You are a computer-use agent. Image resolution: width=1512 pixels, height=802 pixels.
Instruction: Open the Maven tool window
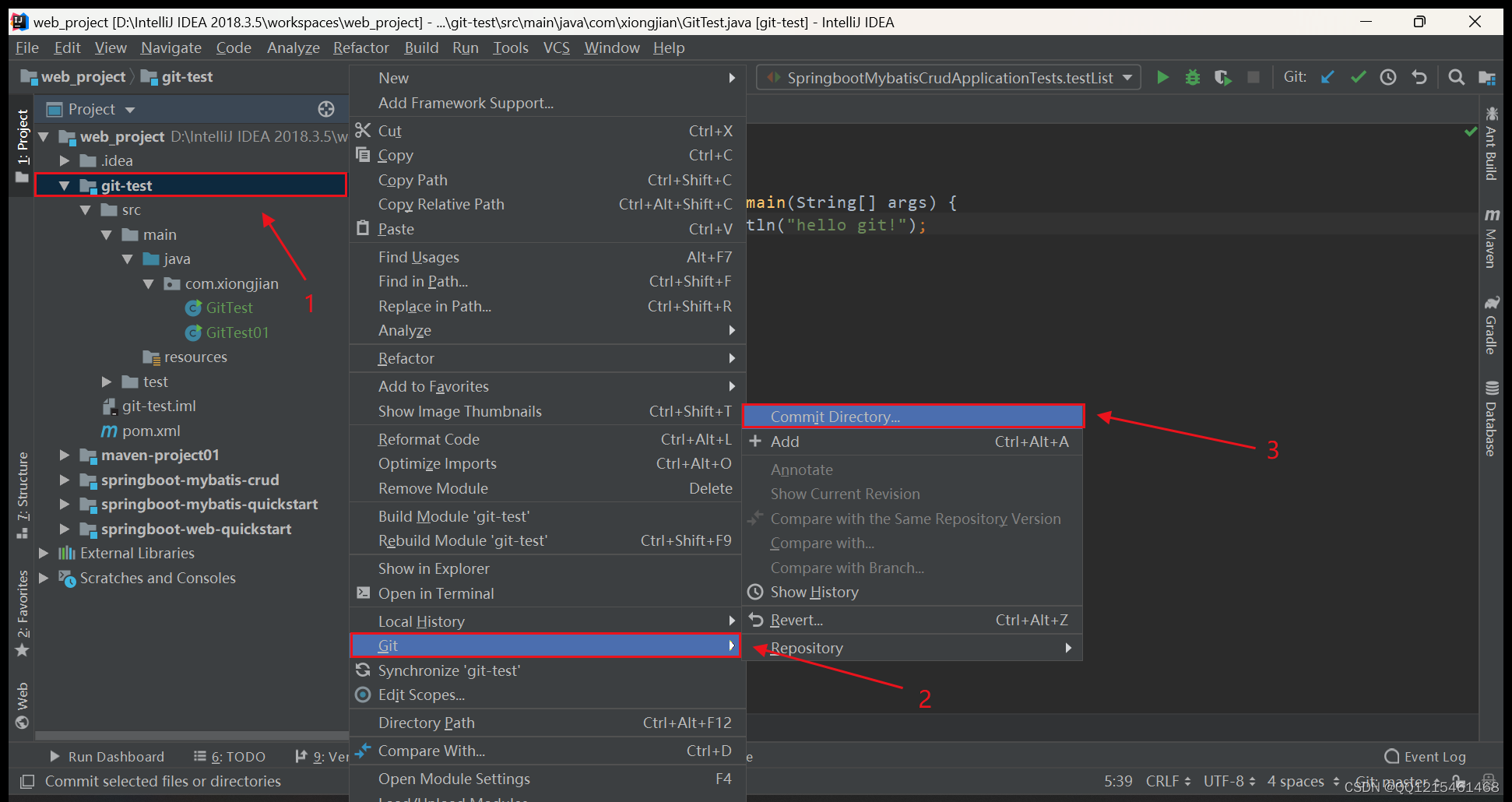click(1491, 237)
